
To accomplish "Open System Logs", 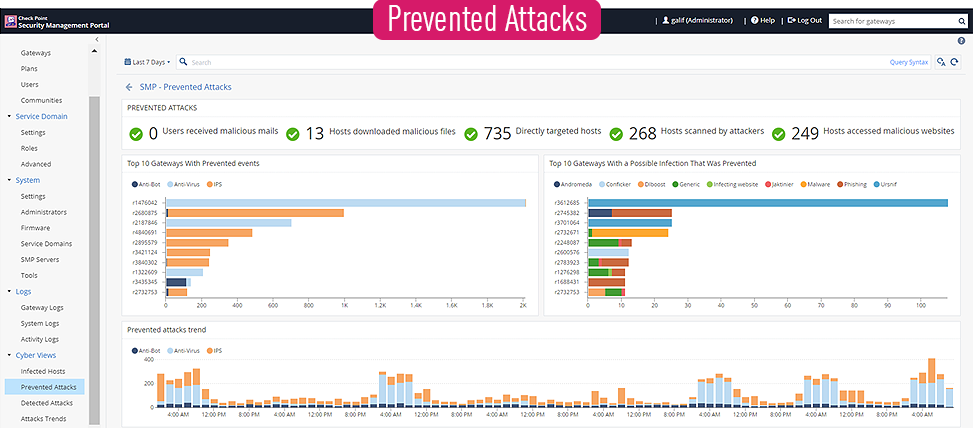I will tap(40, 323).
